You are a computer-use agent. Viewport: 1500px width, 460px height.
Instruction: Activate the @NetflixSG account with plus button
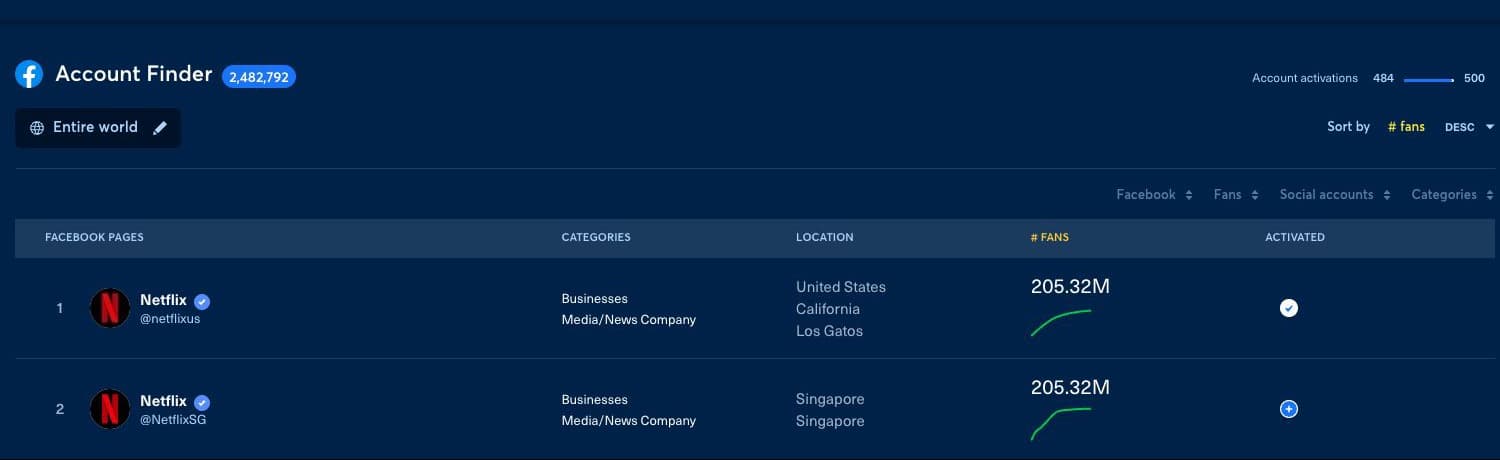[1289, 409]
